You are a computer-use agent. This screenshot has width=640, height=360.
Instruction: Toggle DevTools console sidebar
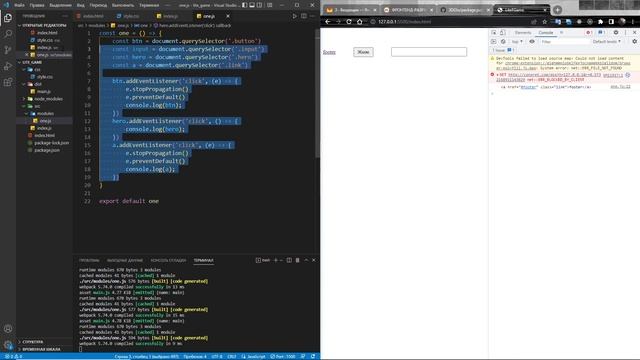click(493, 42)
